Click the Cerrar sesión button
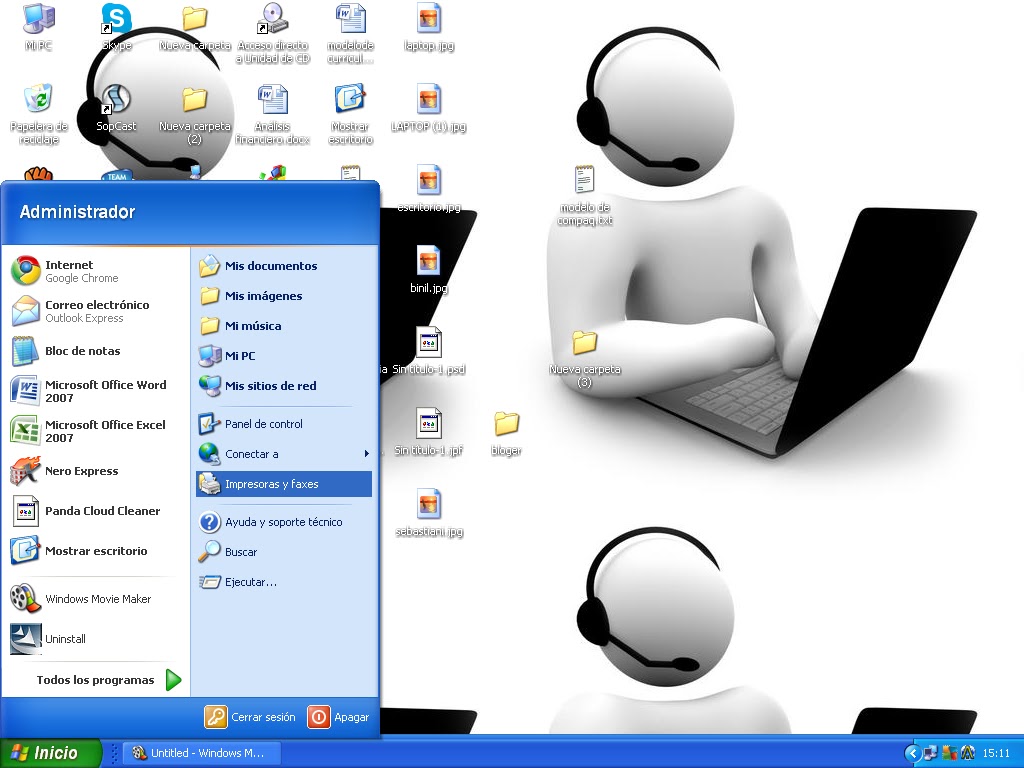The image size is (1024, 768). pos(250,716)
